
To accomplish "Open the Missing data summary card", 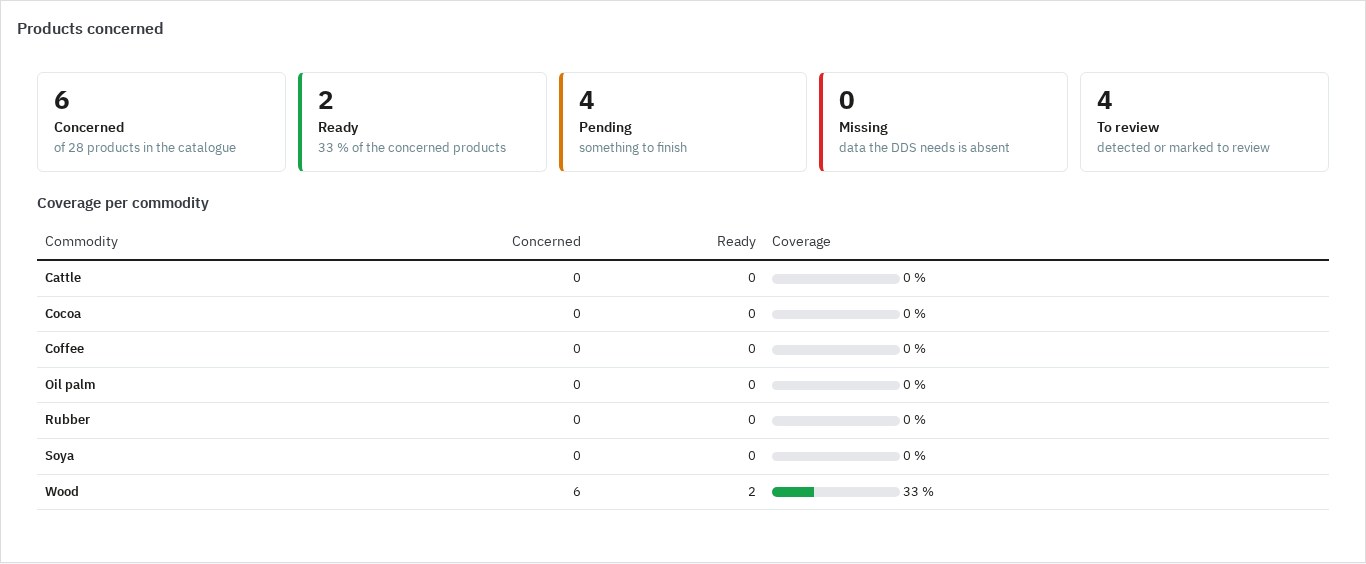I will (943, 122).
